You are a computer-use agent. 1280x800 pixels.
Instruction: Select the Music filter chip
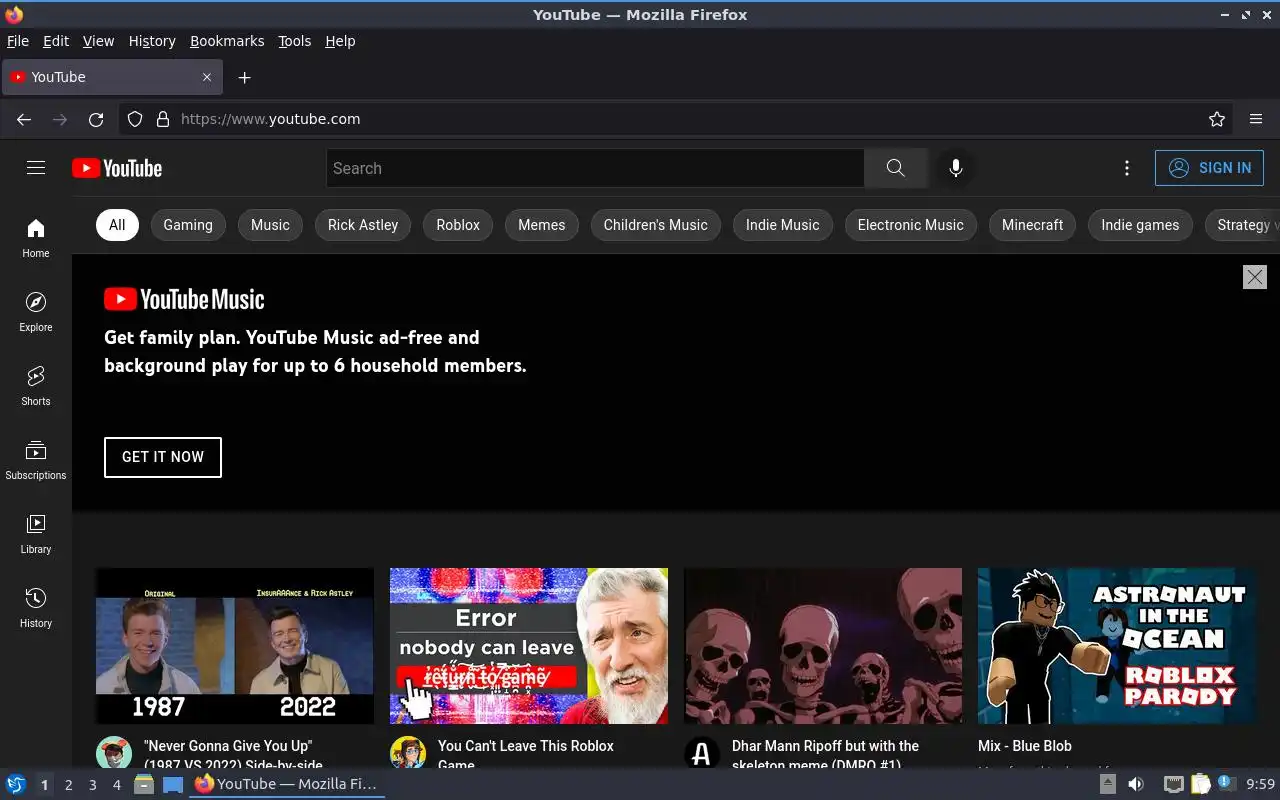click(270, 225)
